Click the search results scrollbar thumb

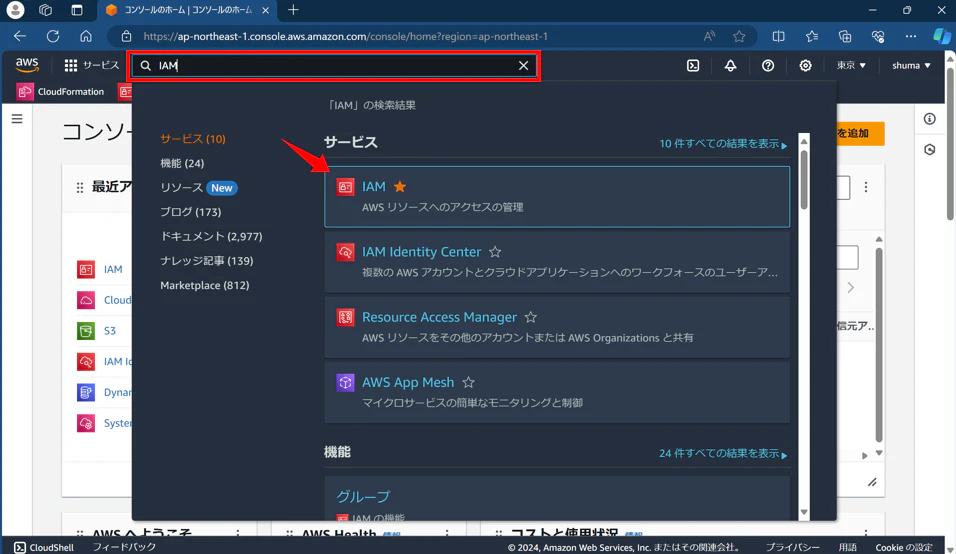pyautogui.click(x=804, y=179)
